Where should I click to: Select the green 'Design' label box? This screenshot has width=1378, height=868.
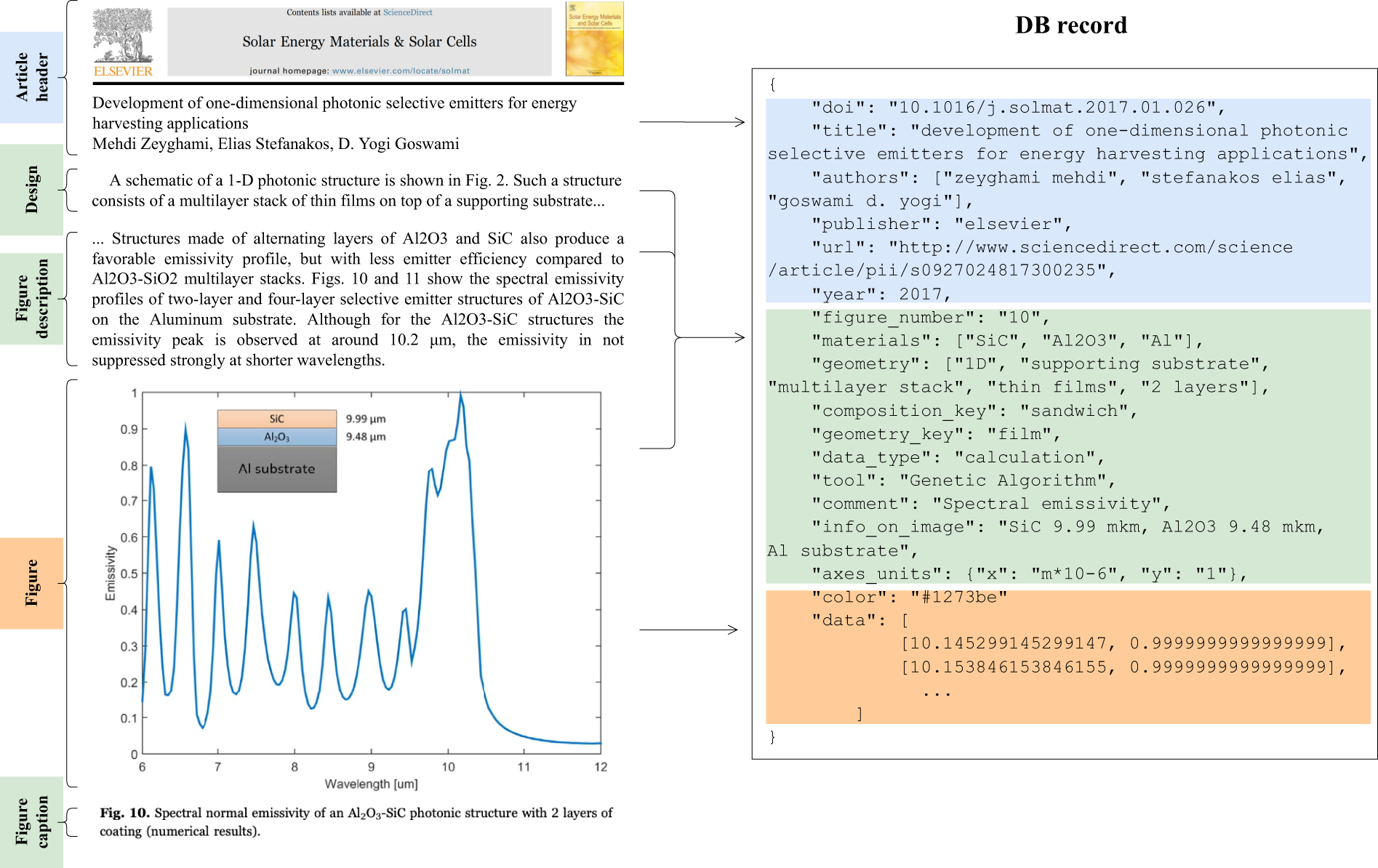[x=31, y=190]
